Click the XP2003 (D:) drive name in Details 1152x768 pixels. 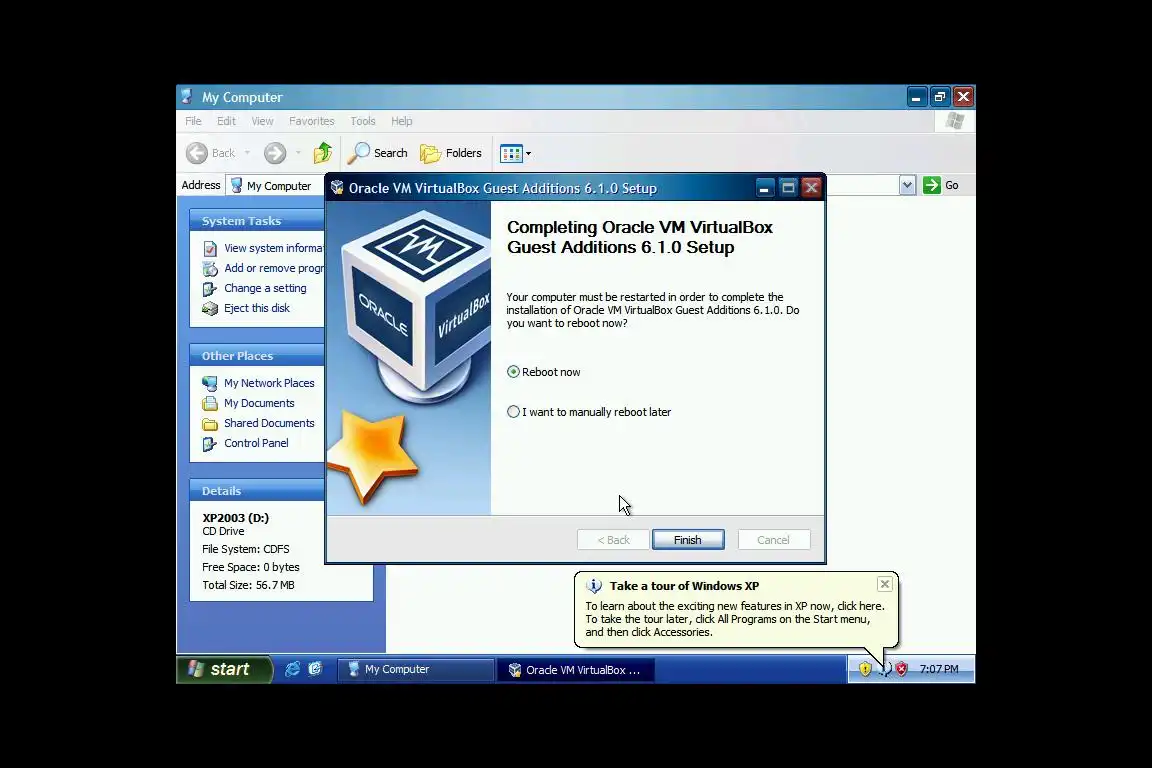(x=236, y=517)
